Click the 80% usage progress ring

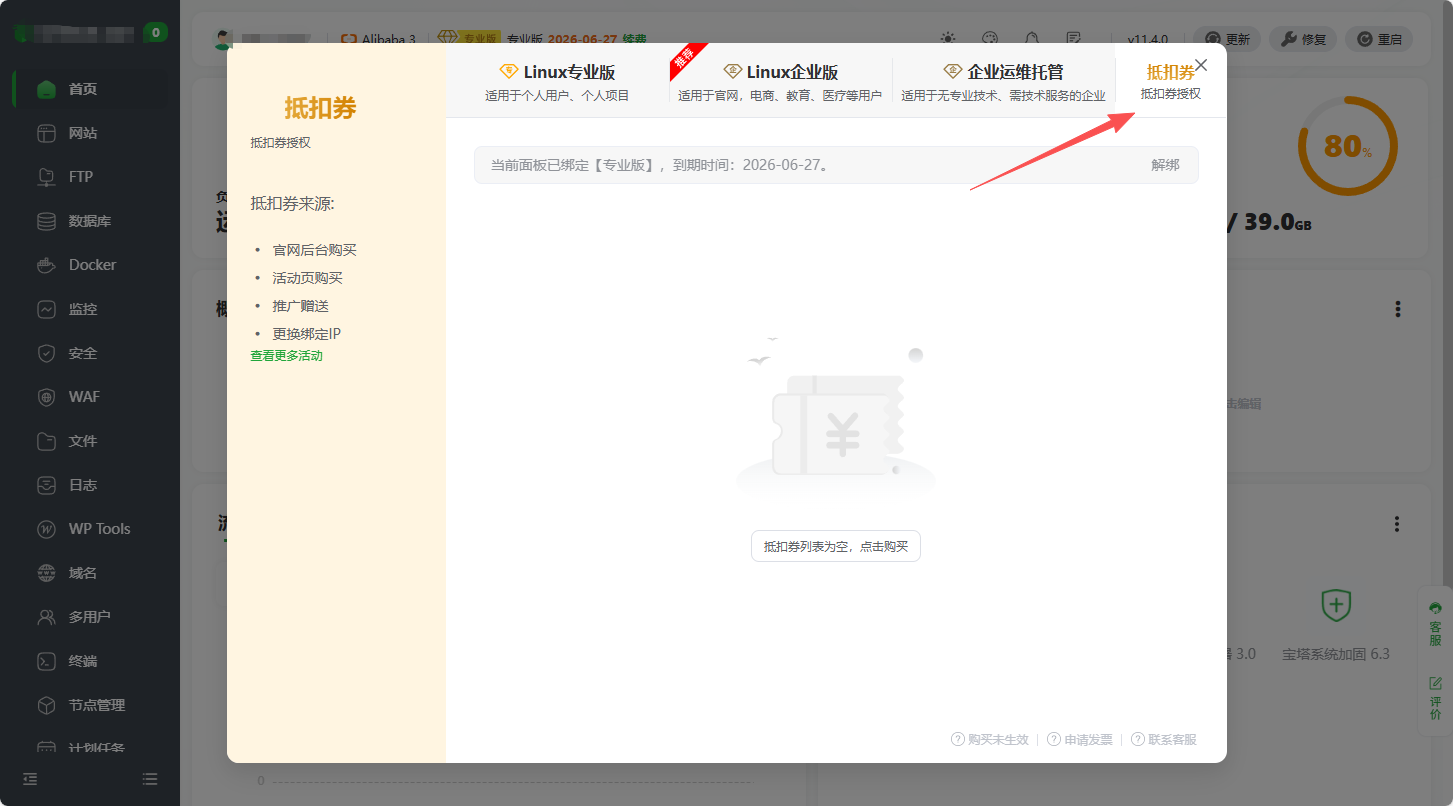1347,144
